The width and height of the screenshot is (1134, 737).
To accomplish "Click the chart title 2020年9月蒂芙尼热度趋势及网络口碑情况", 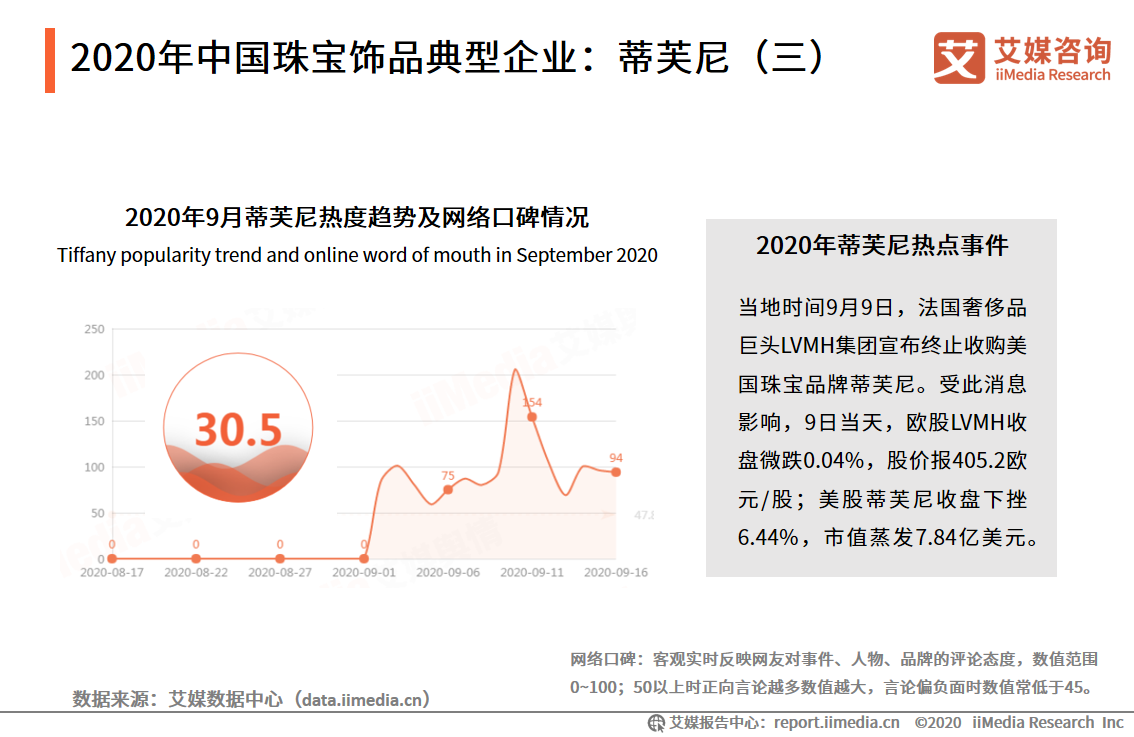I will pos(357,217).
